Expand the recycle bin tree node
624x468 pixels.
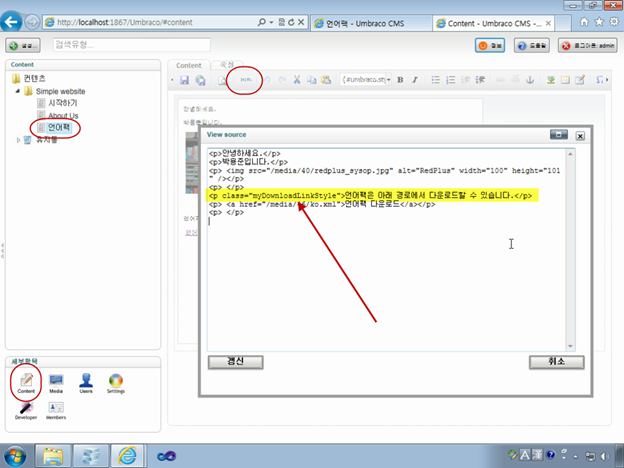click(18, 140)
